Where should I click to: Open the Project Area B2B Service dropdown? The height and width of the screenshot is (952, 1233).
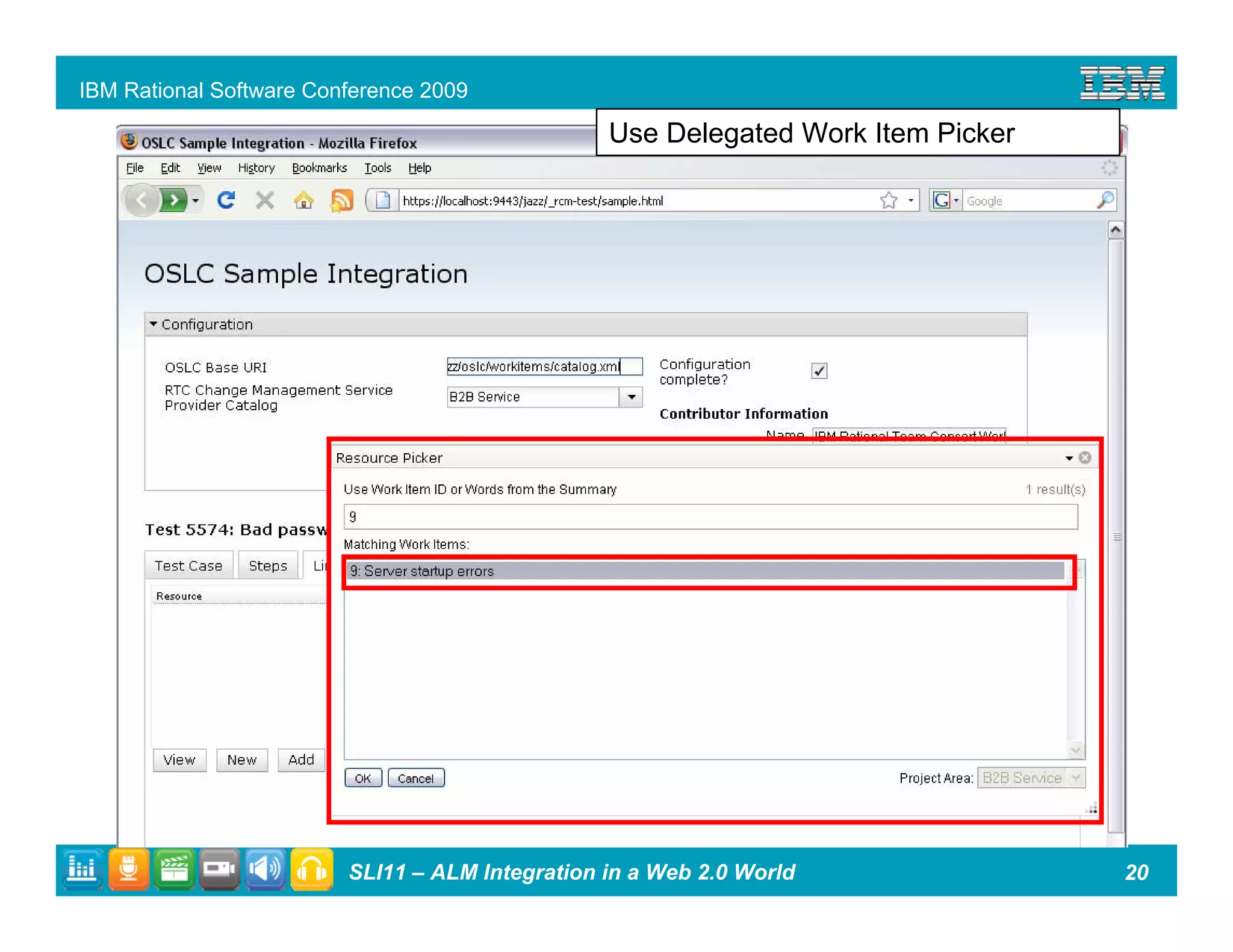click(1031, 778)
